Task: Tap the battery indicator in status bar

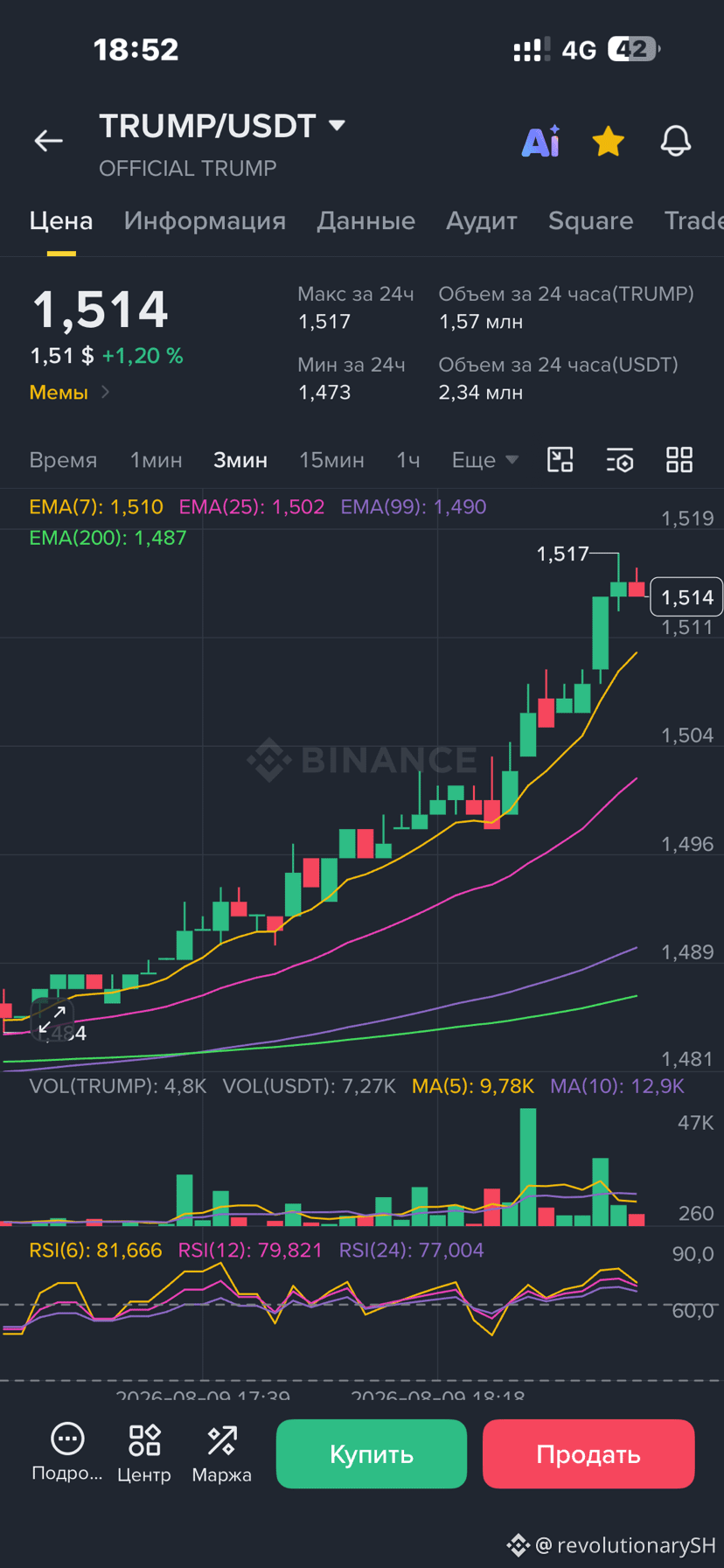Action: [x=634, y=49]
